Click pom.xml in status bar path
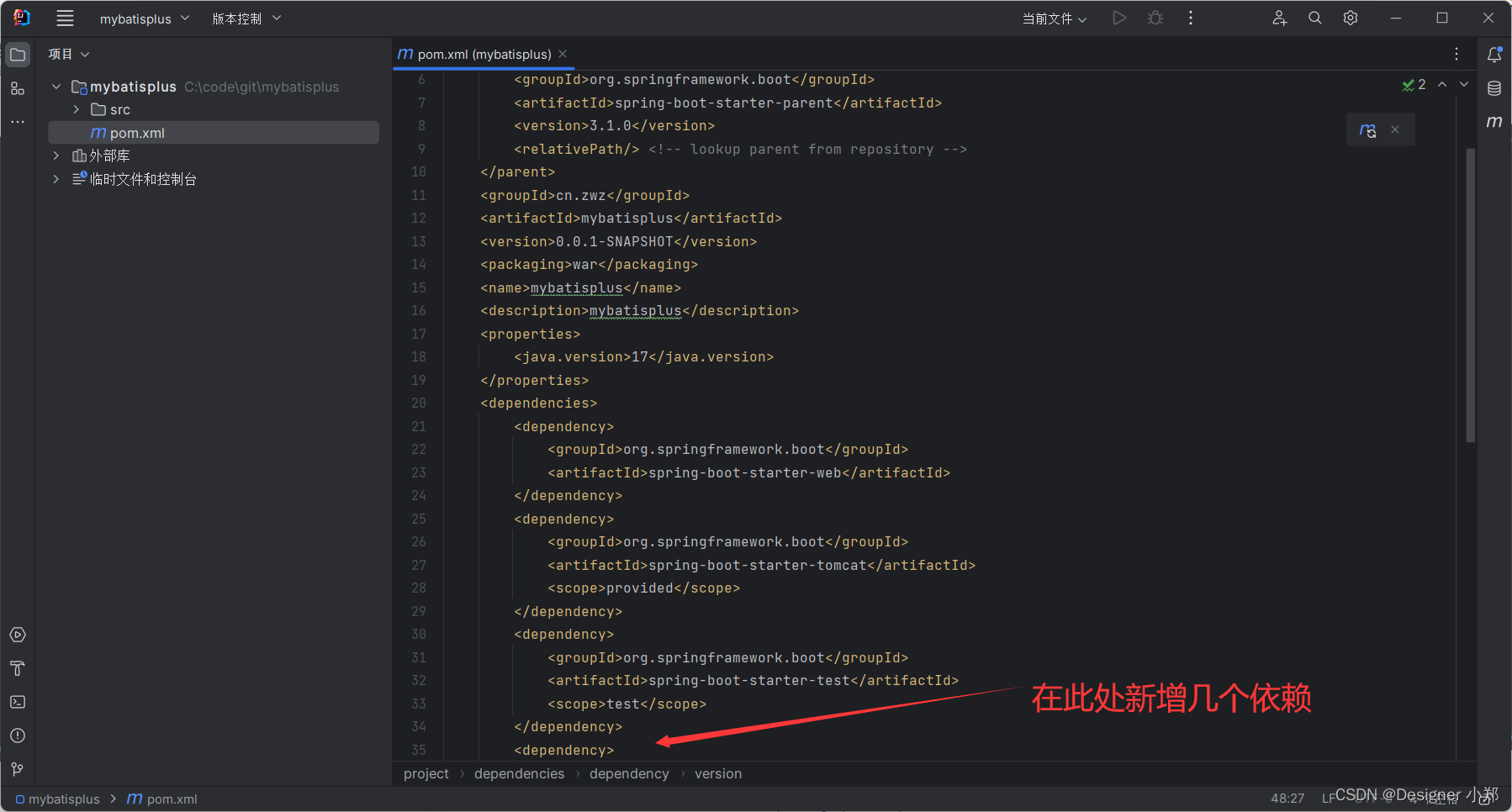 (162, 799)
